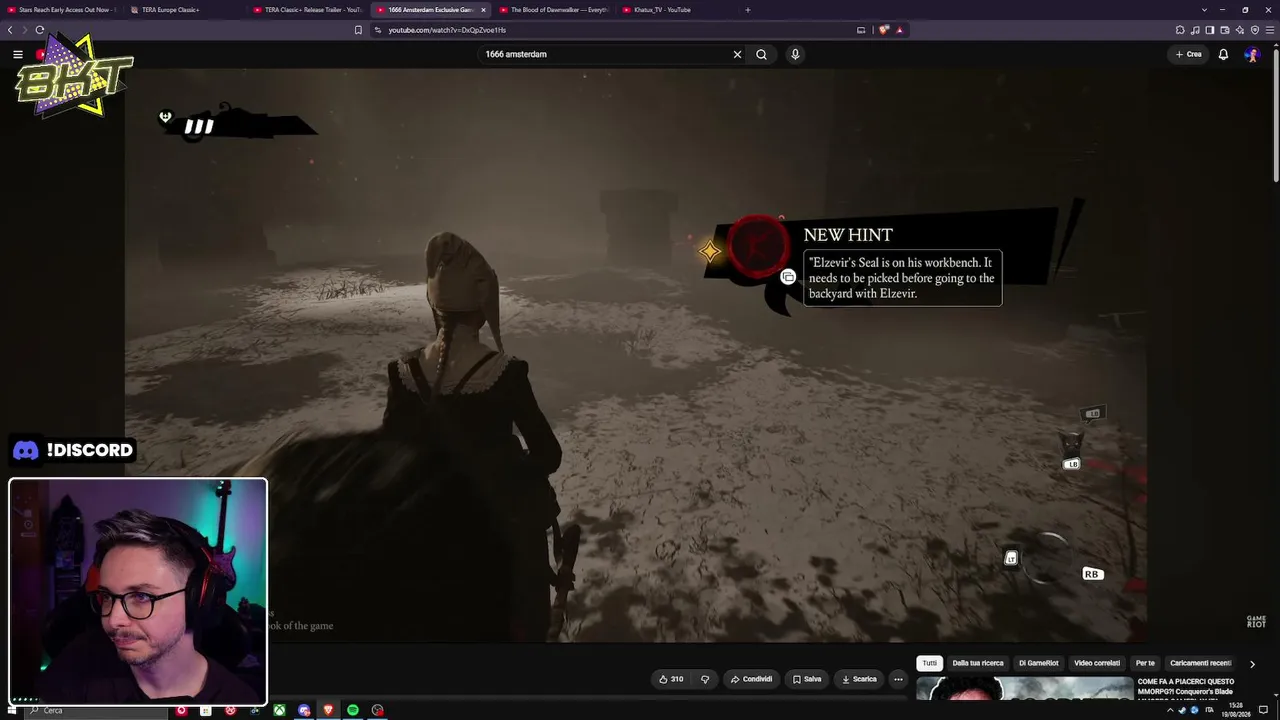
Task: Switch to The Blood of Dawnwalker tab
Action: 552,10
